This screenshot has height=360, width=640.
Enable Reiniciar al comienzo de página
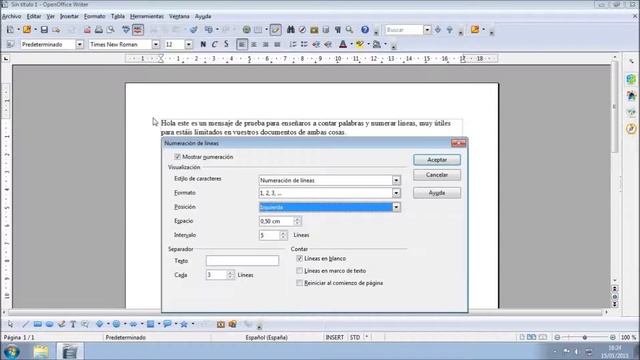coord(300,283)
